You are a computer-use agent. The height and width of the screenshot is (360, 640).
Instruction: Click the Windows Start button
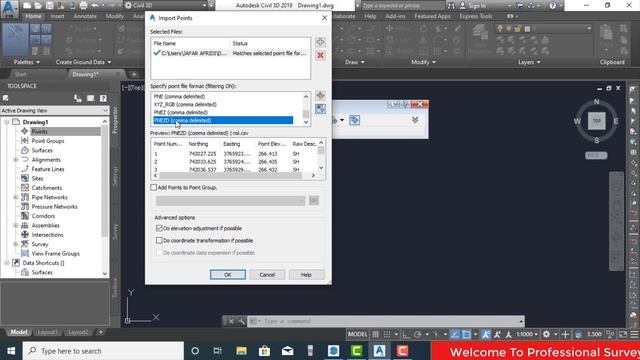[x=11, y=351]
